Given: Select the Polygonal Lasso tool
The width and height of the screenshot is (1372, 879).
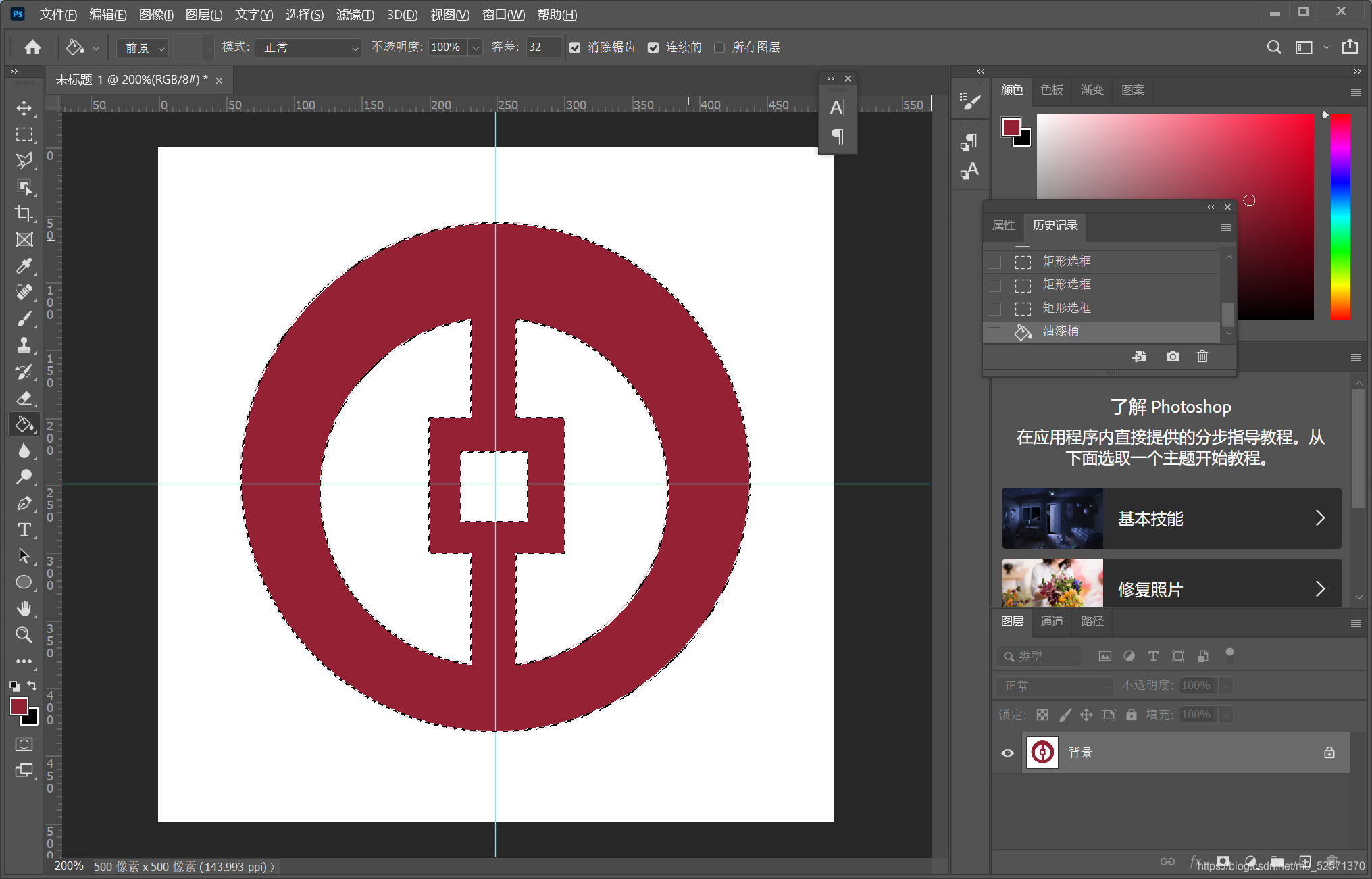Looking at the screenshot, I should point(24,161).
